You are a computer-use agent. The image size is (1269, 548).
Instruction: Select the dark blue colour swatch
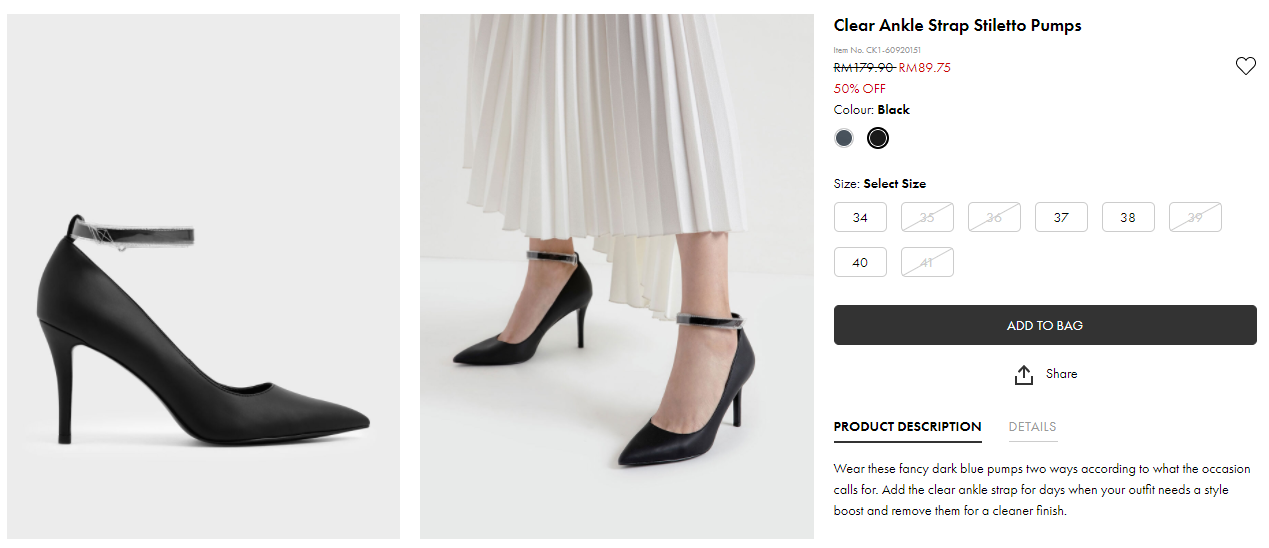coord(844,138)
